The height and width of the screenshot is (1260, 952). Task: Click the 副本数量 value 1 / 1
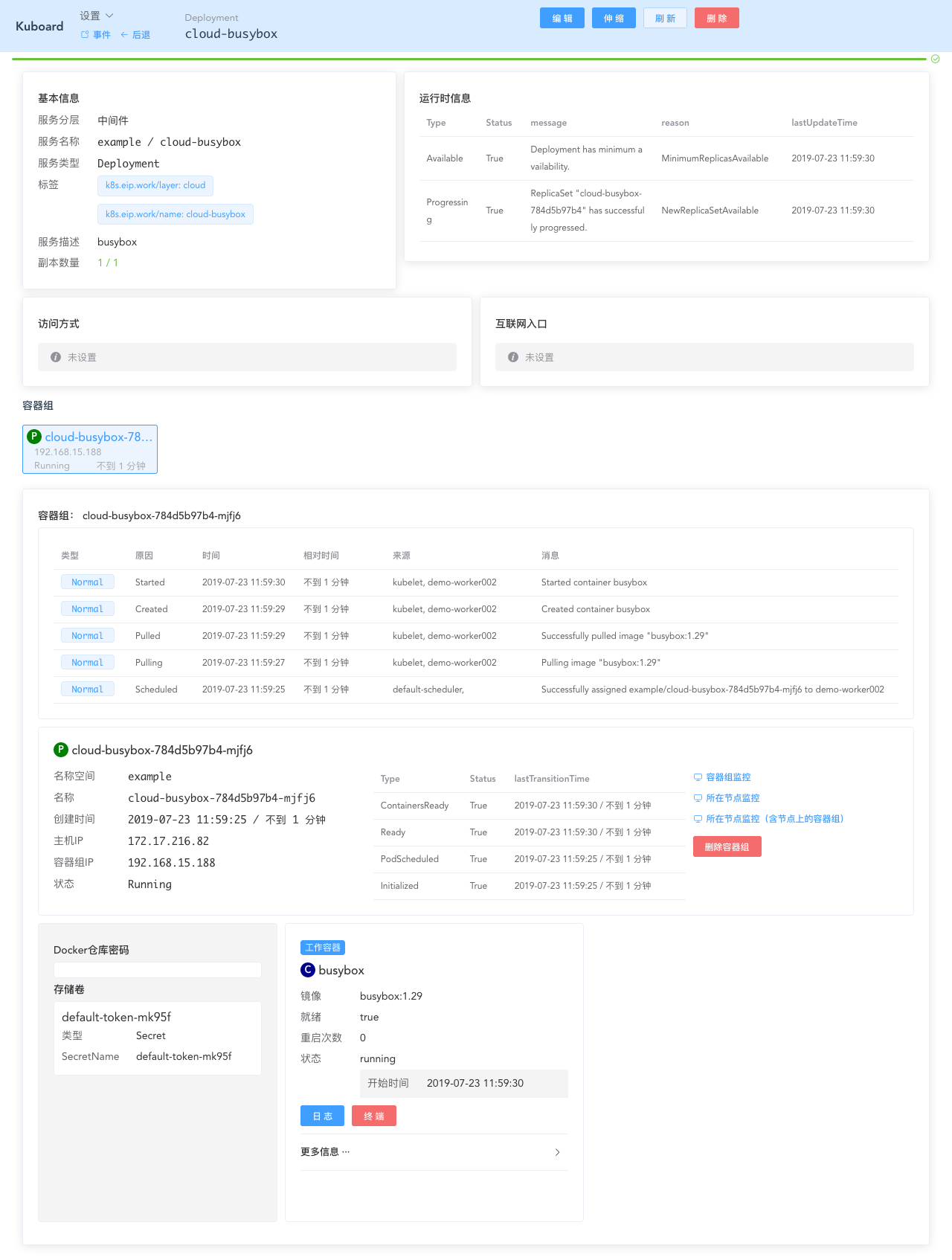(108, 263)
